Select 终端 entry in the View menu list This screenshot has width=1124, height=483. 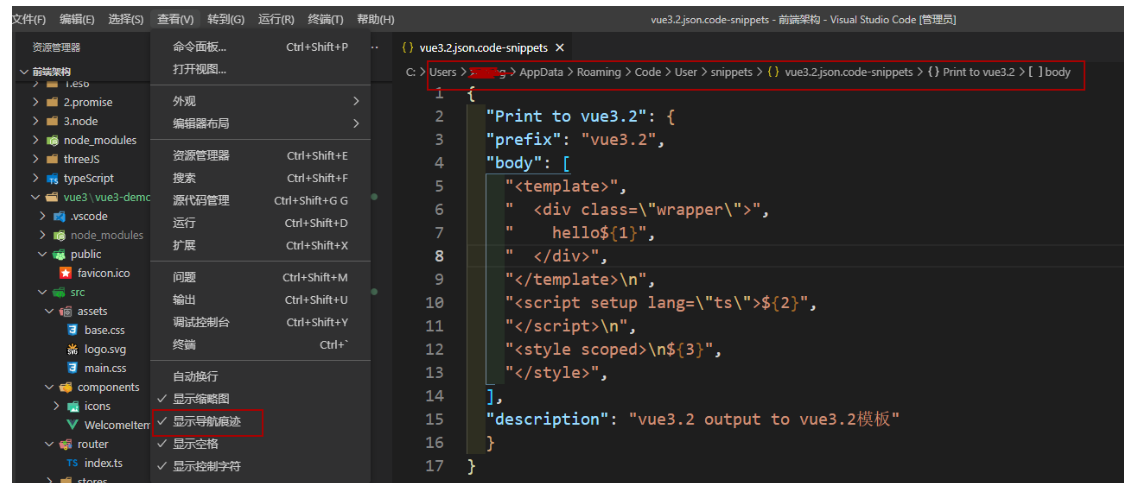pyautogui.click(x=260, y=345)
